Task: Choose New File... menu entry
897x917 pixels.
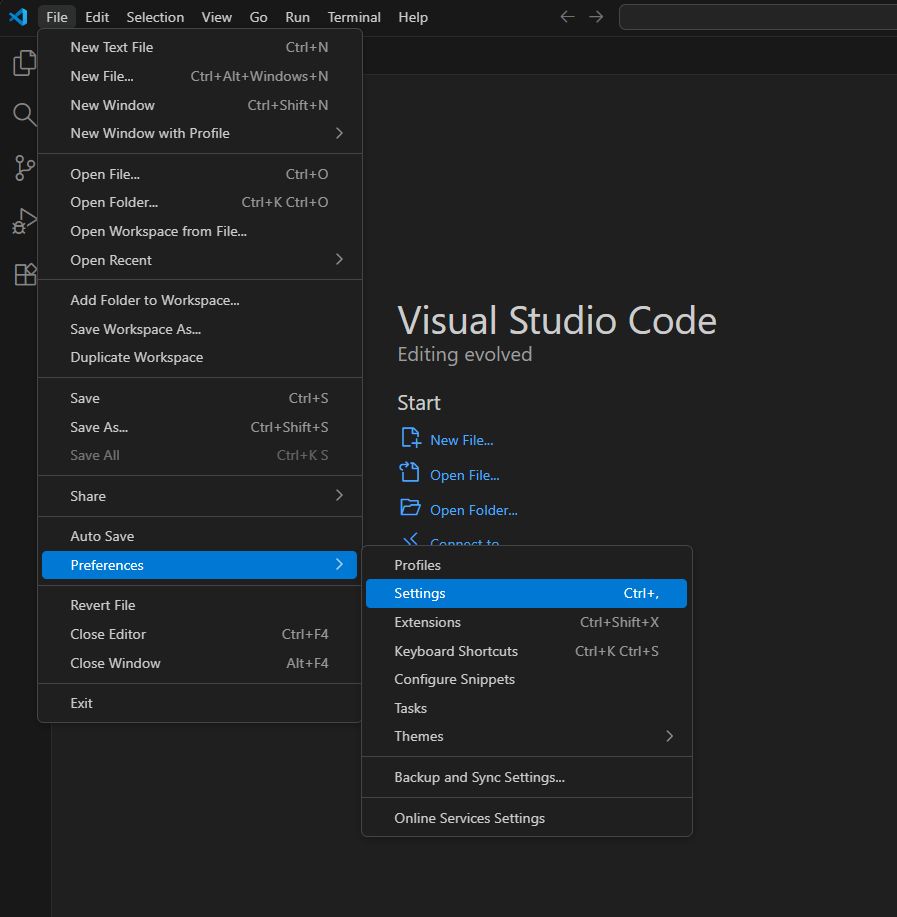Action: [x=199, y=77]
